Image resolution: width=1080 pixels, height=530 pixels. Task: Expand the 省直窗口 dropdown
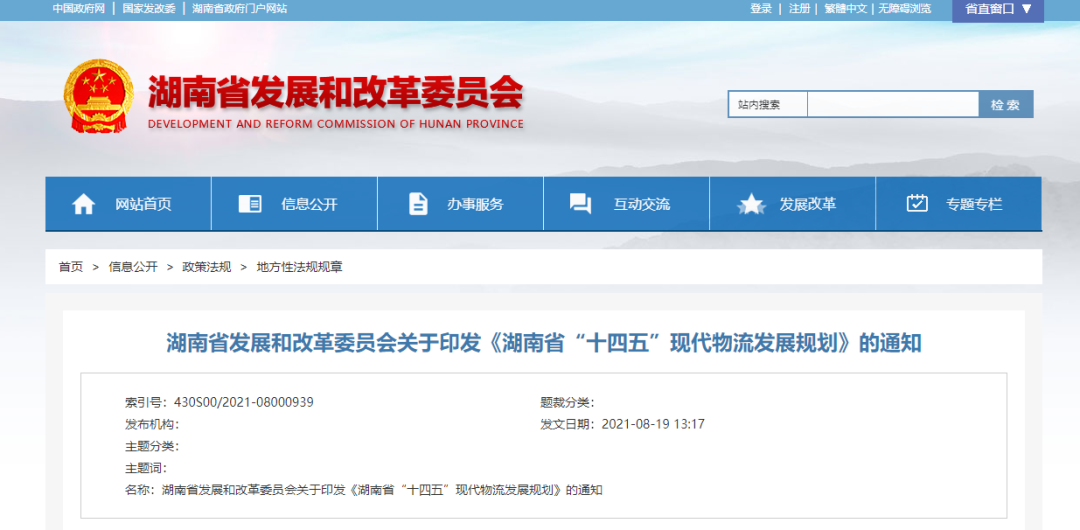click(998, 9)
